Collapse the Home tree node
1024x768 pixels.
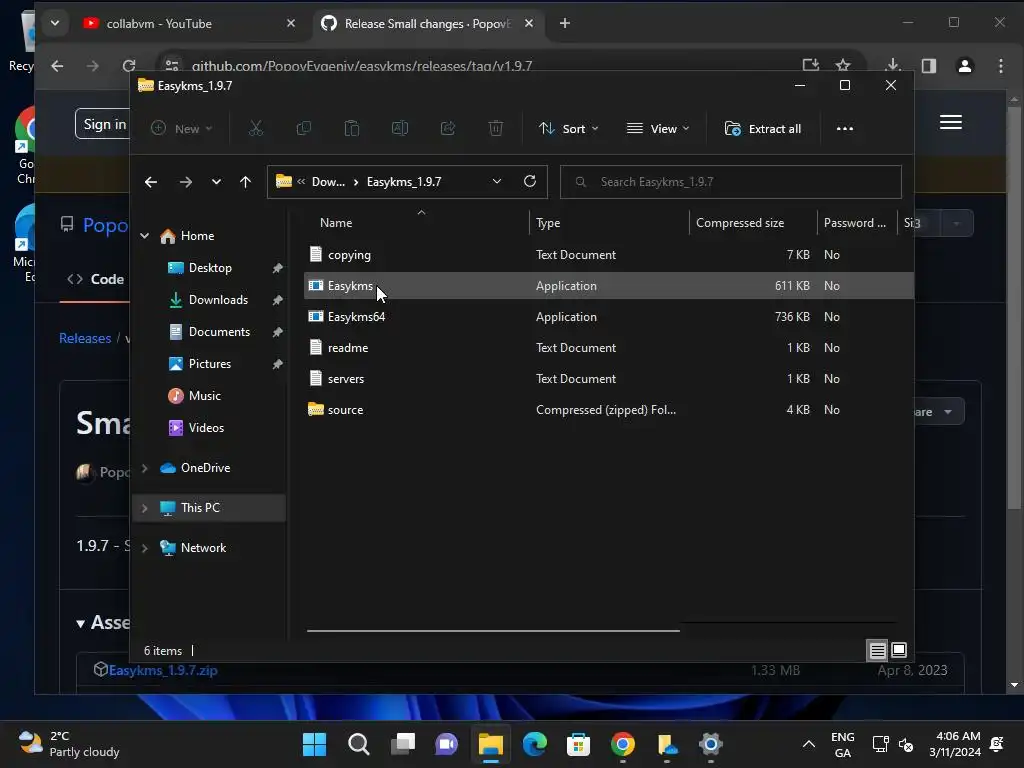[x=144, y=236]
